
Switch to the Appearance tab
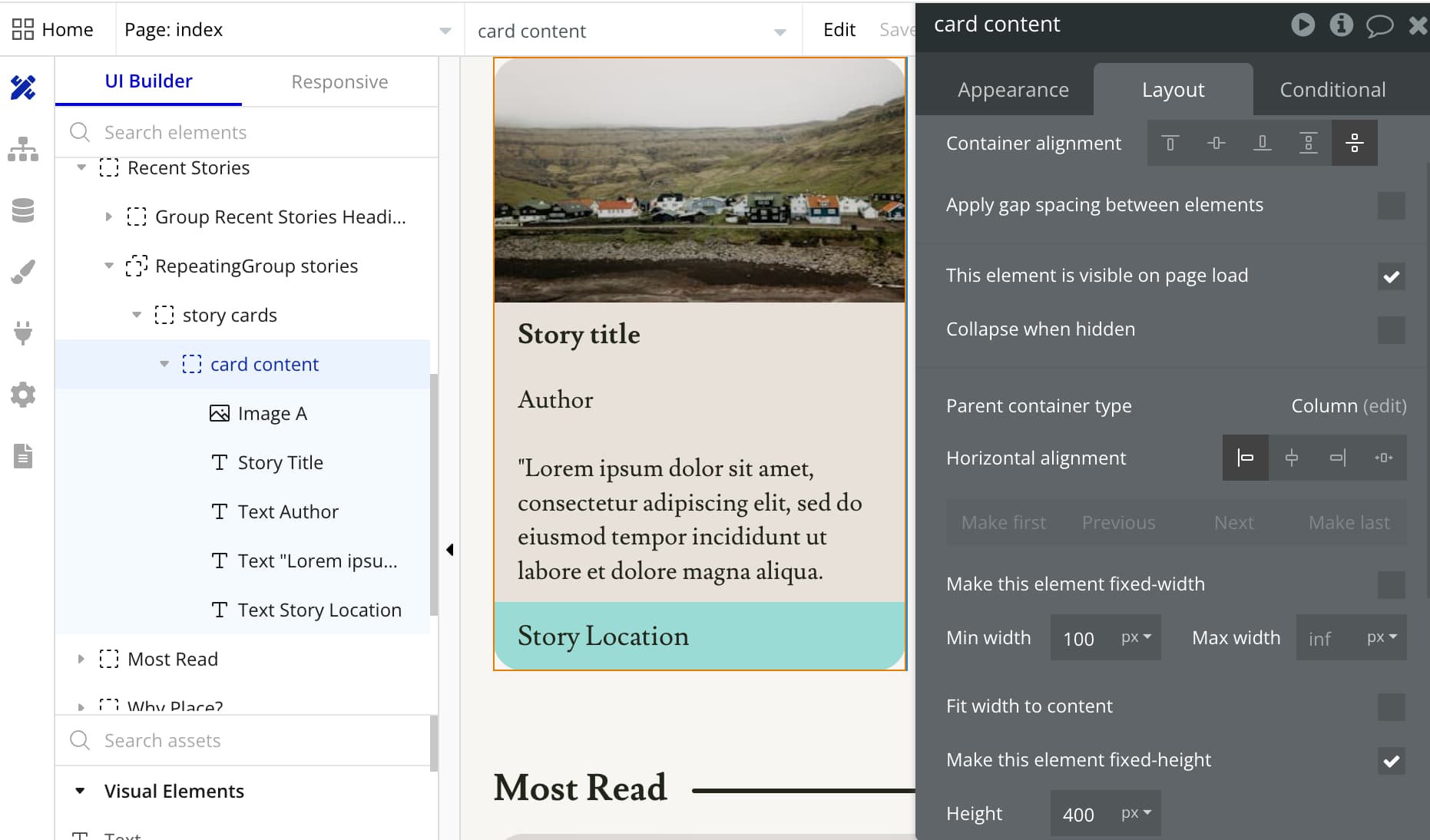1013,90
